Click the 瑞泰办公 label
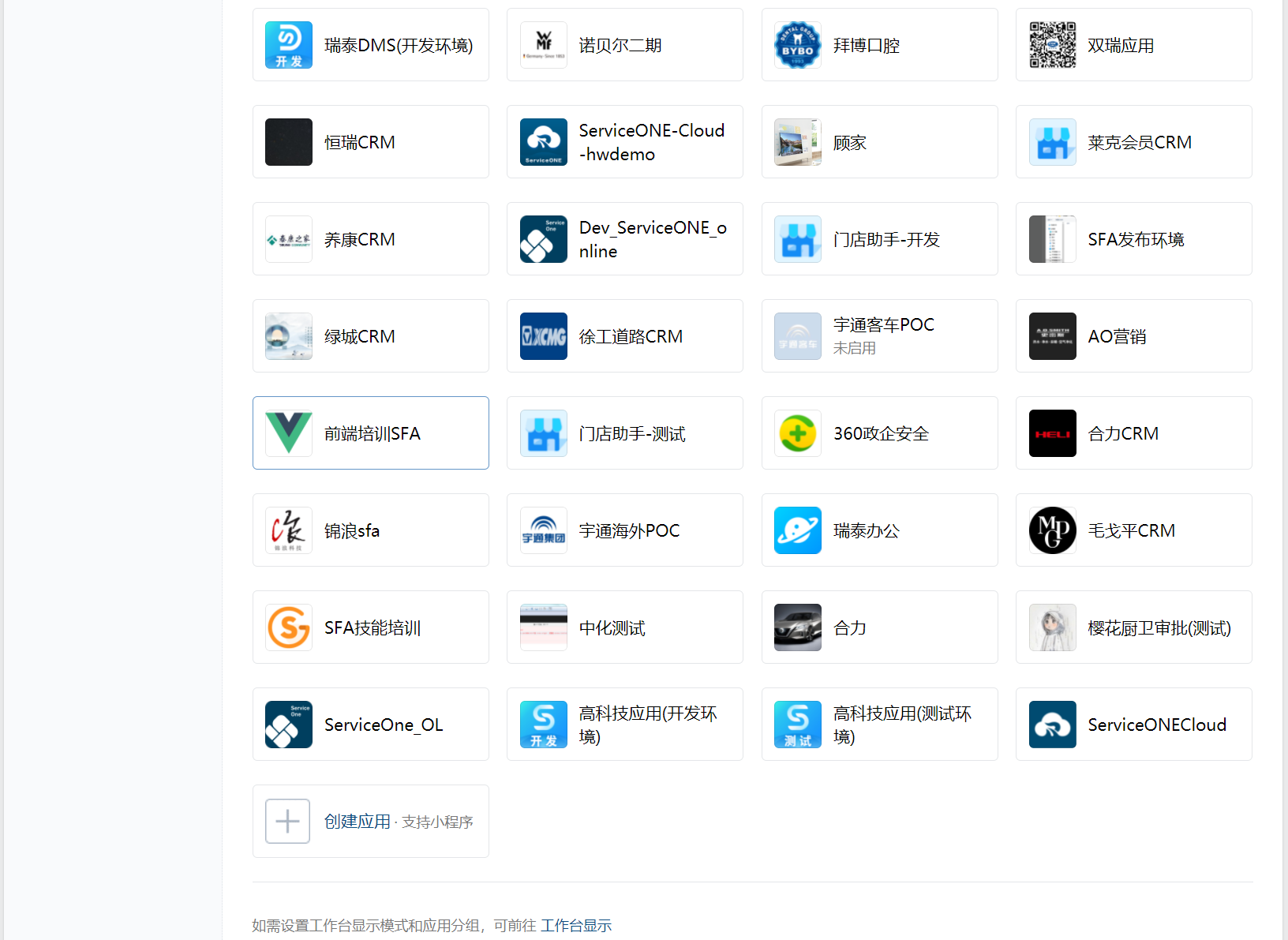This screenshot has height=940, width=1288. [867, 531]
